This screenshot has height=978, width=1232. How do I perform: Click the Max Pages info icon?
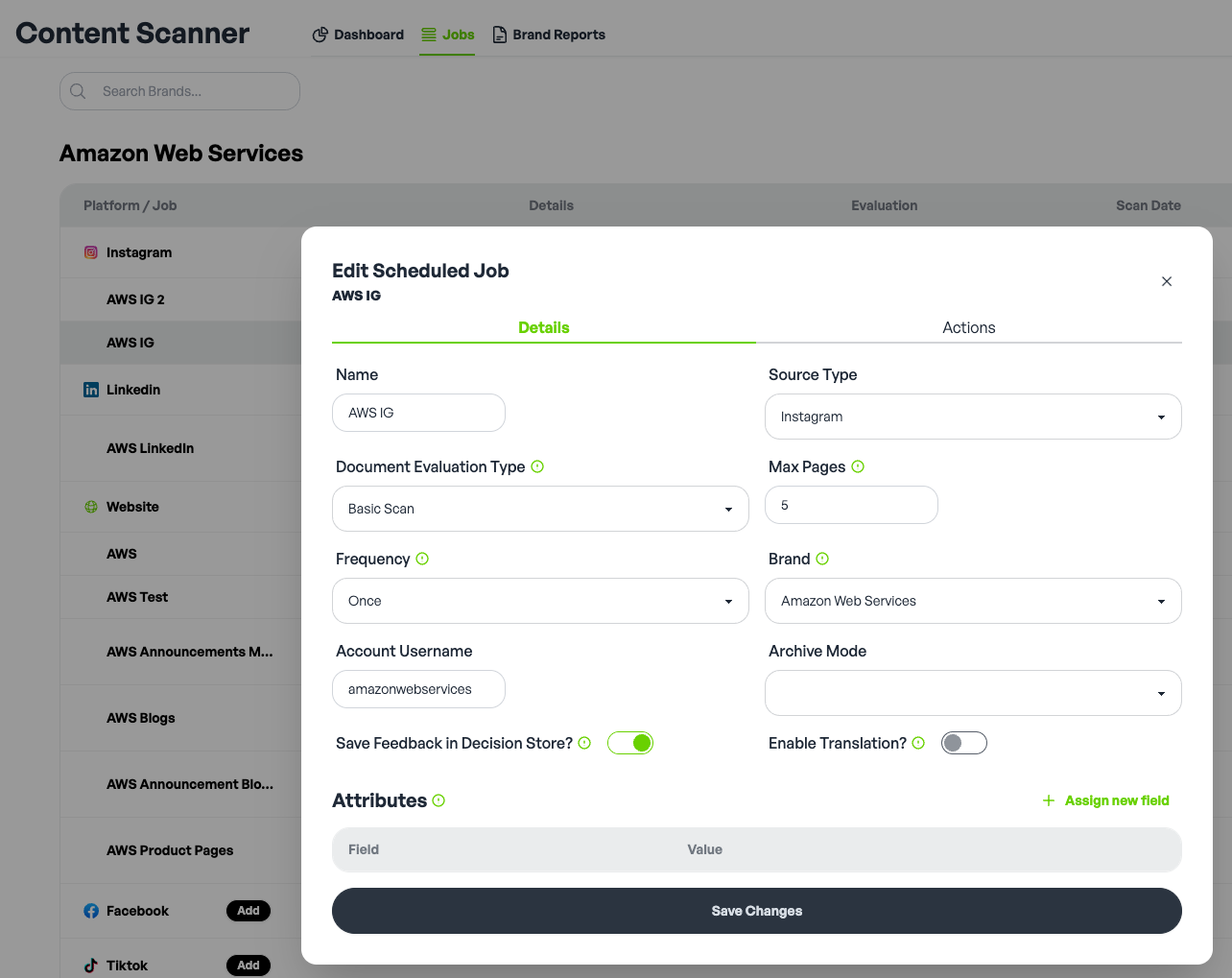tap(858, 466)
